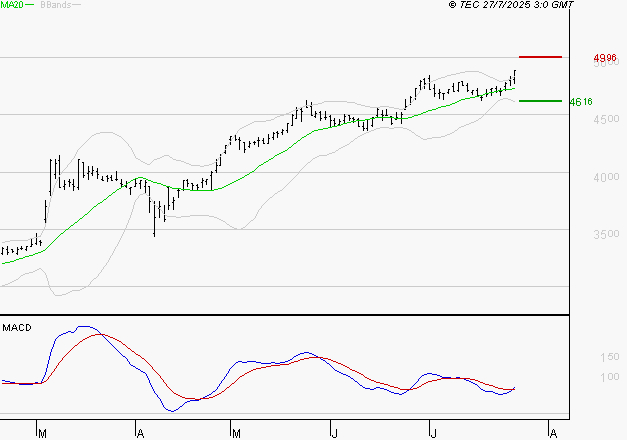
Task: Click the TEC 27/7/2025 copyright text
Action: (x=511, y=5)
